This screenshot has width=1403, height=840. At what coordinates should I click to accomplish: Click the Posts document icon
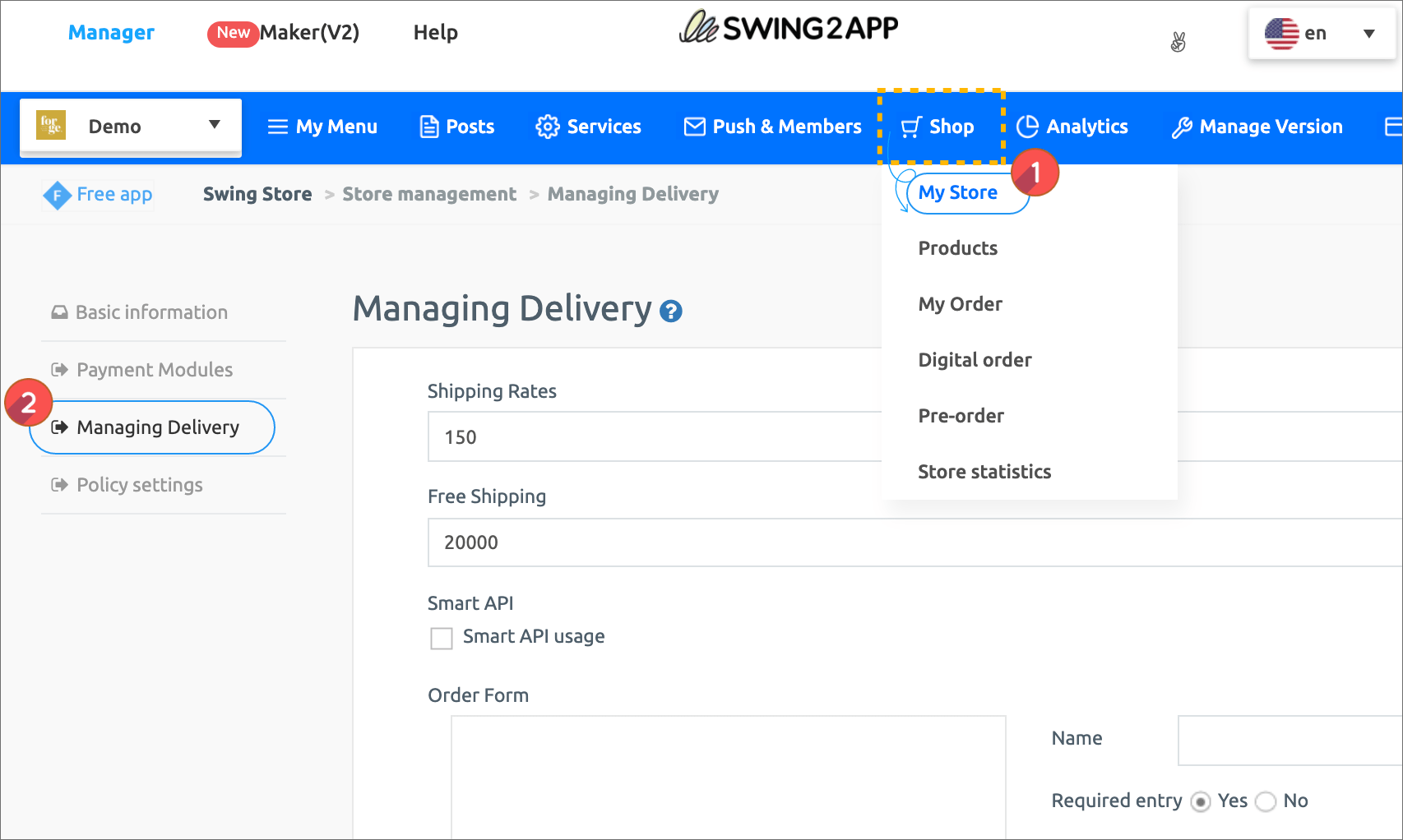click(428, 127)
